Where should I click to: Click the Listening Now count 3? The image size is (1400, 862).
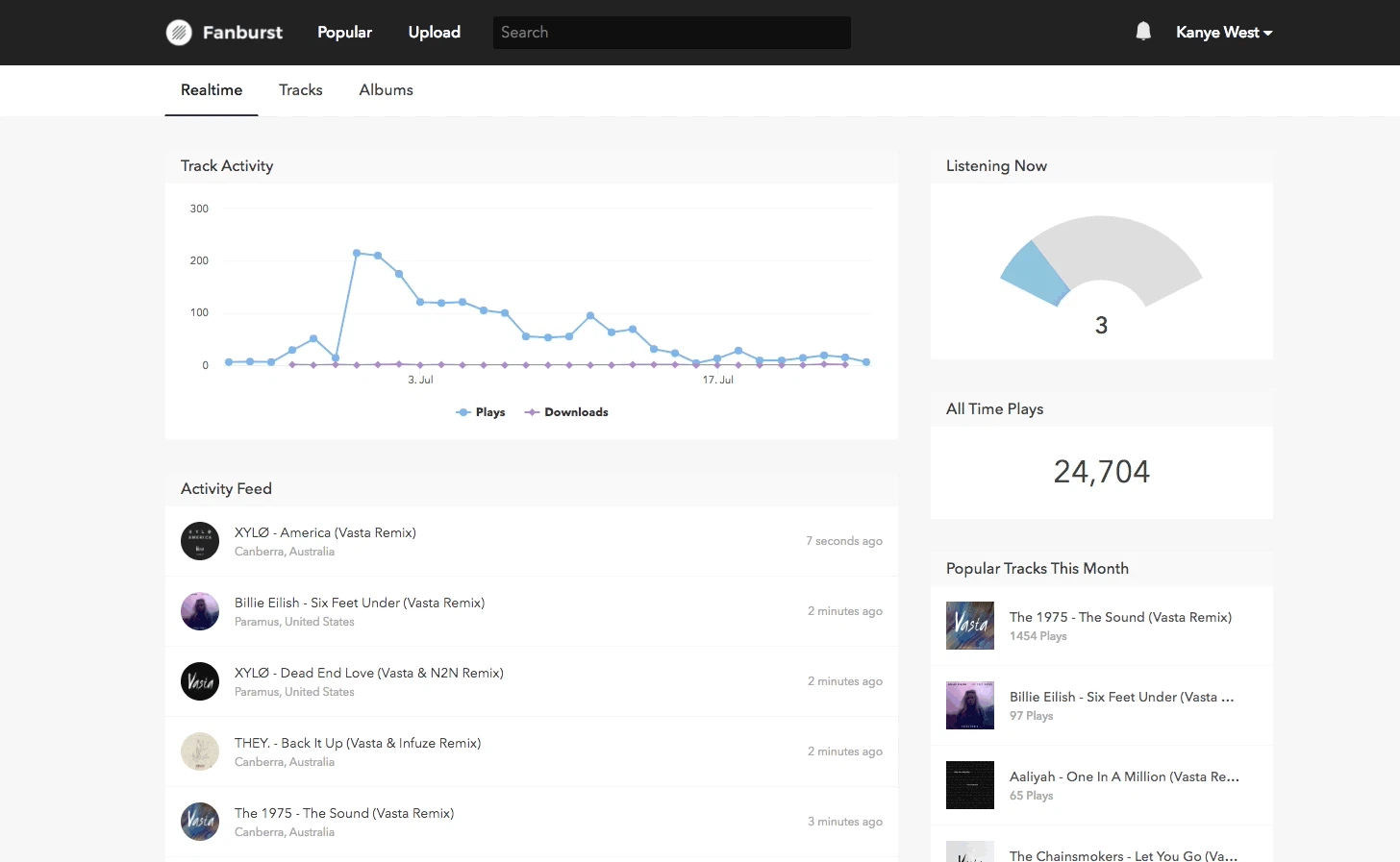pyautogui.click(x=1102, y=326)
